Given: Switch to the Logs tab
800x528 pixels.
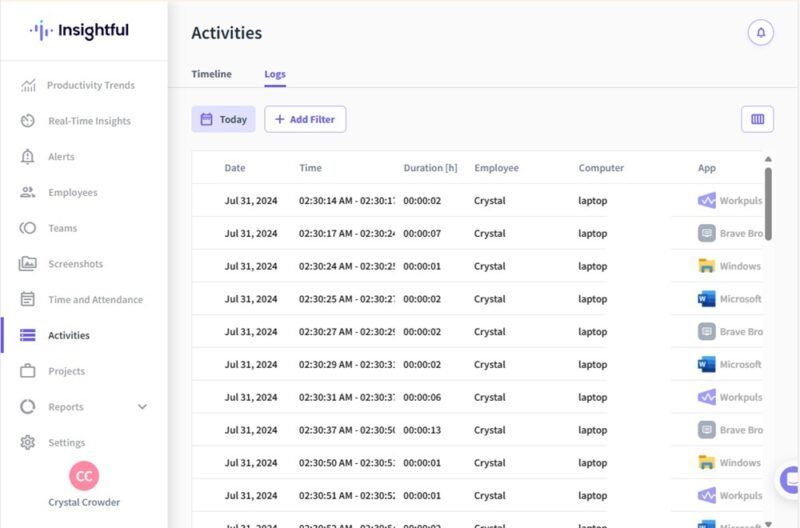Looking at the screenshot, I should coord(275,74).
